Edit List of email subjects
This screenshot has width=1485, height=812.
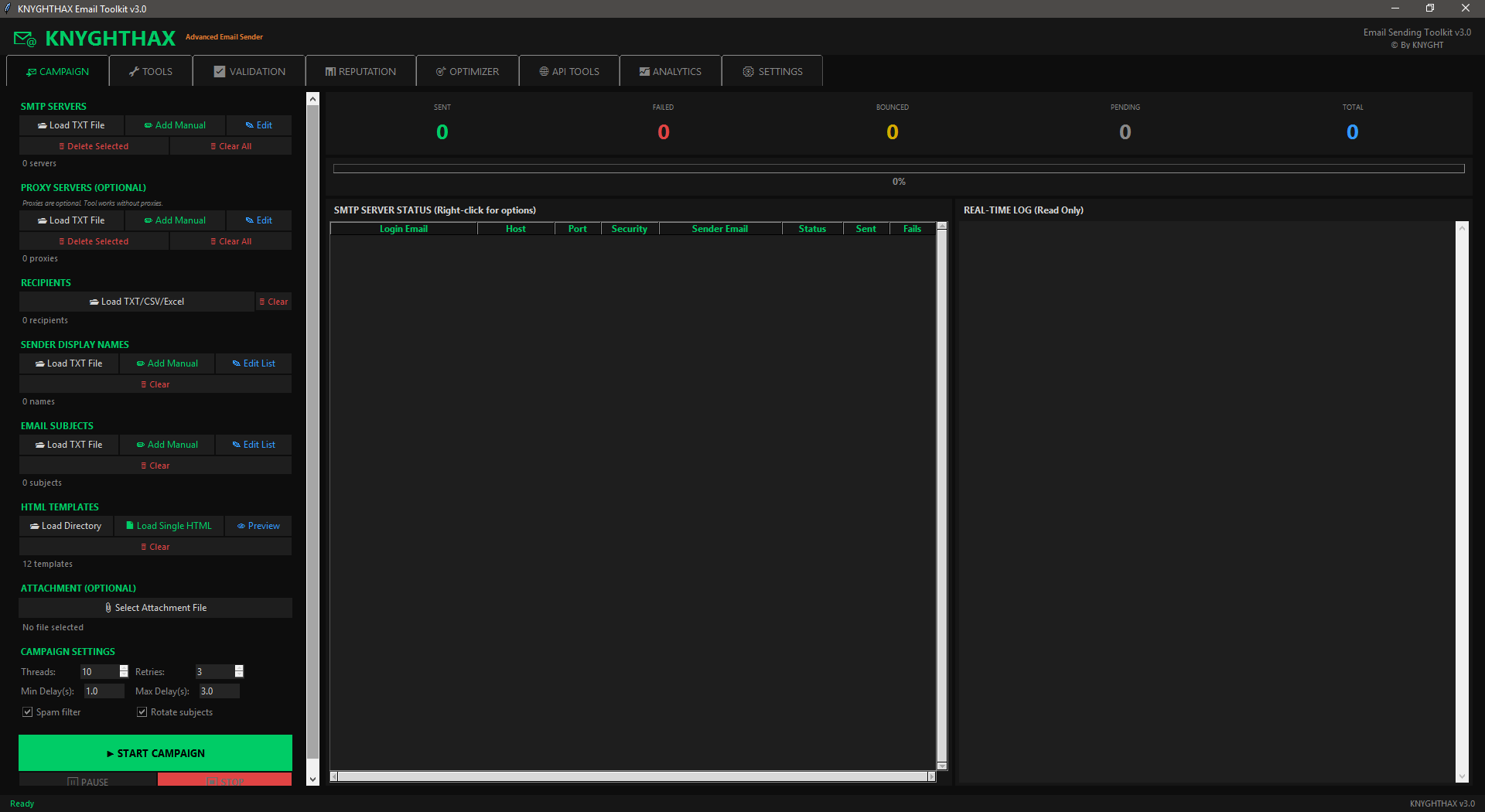(x=254, y=445)
